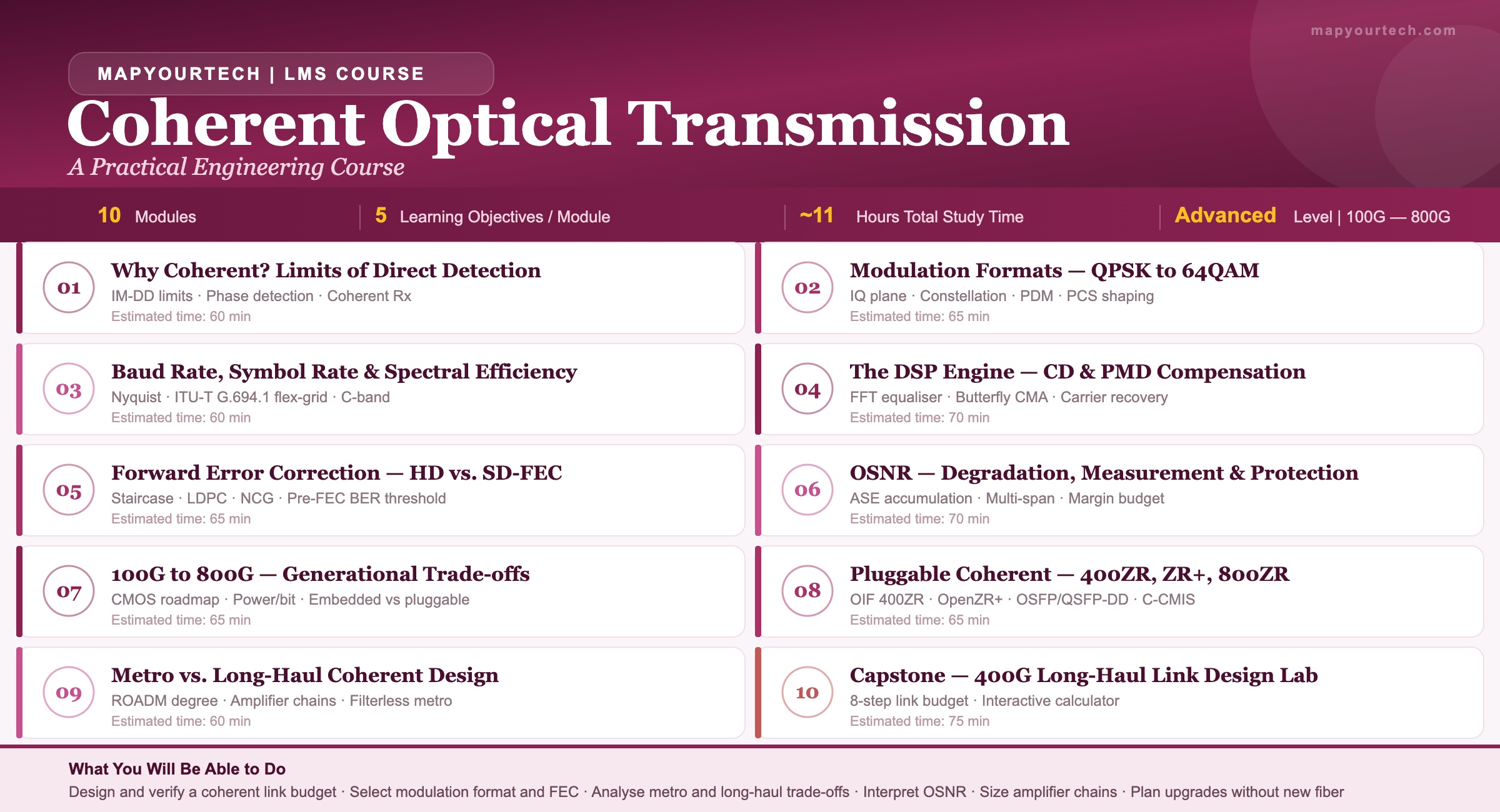Click the 06 module number badge
This screenshot has width=1500, height=812.
pos(807,490)
